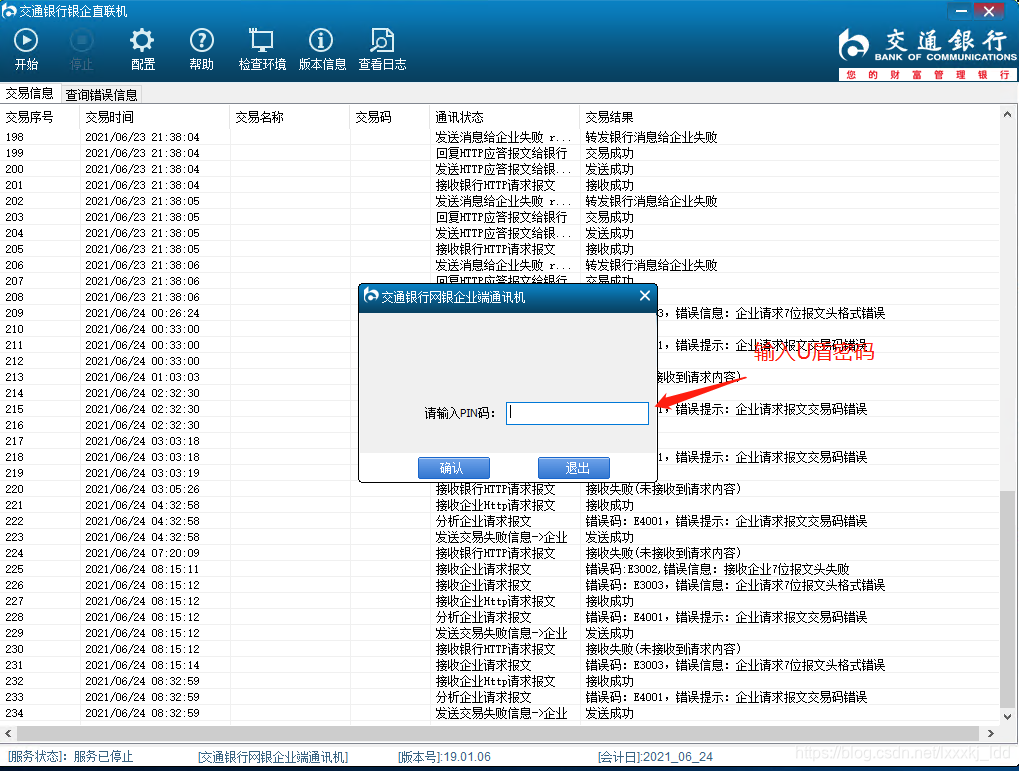Click the E3002 error text in row 225
The image size is (1019, 771).
tap(717, 569)
